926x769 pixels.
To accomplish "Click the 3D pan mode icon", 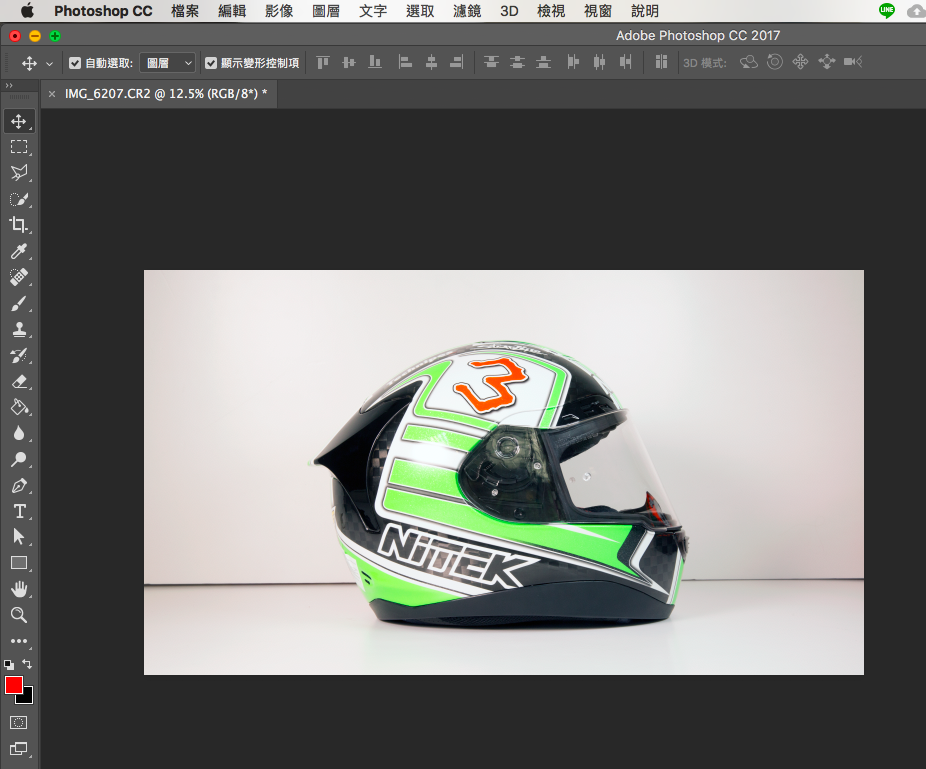I will (x=800, y=62).
